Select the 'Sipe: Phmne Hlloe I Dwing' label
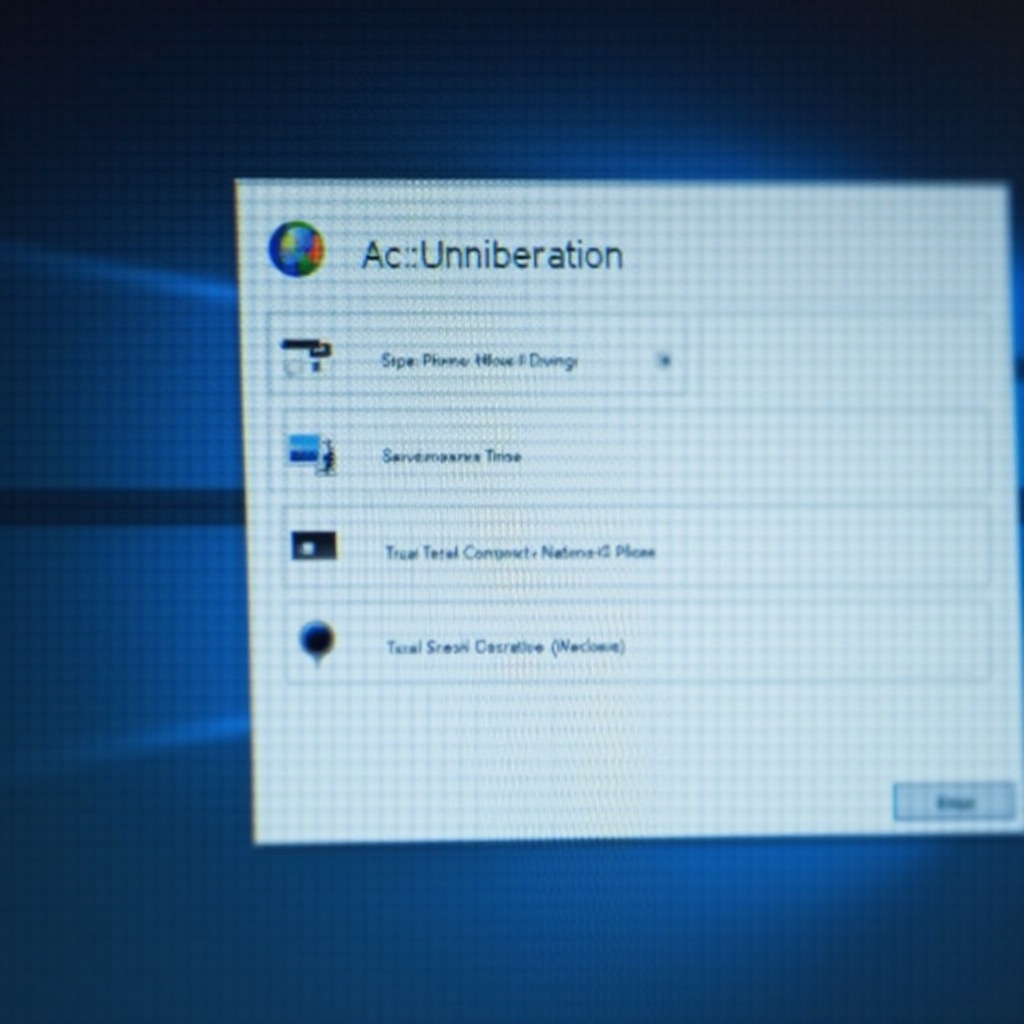 point(479,361)
